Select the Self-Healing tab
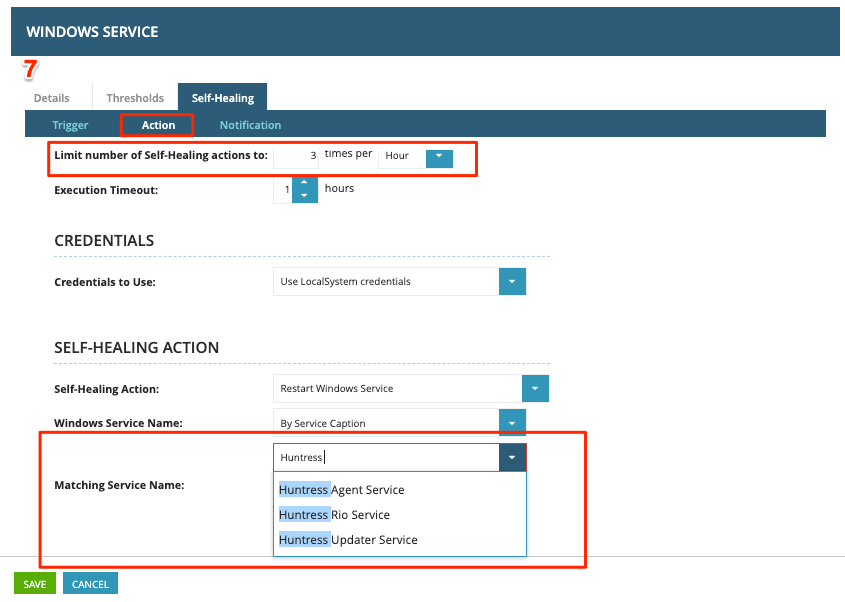 click(223, 98)
